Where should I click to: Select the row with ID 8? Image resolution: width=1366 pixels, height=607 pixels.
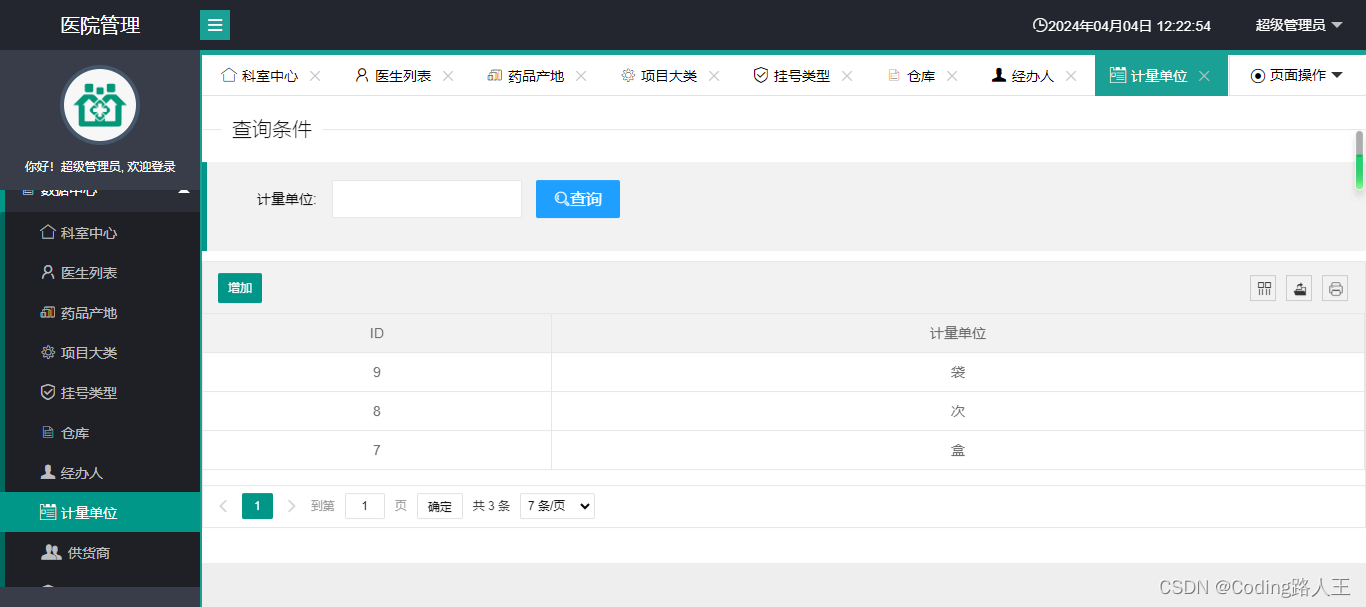[x=784, y=411]
